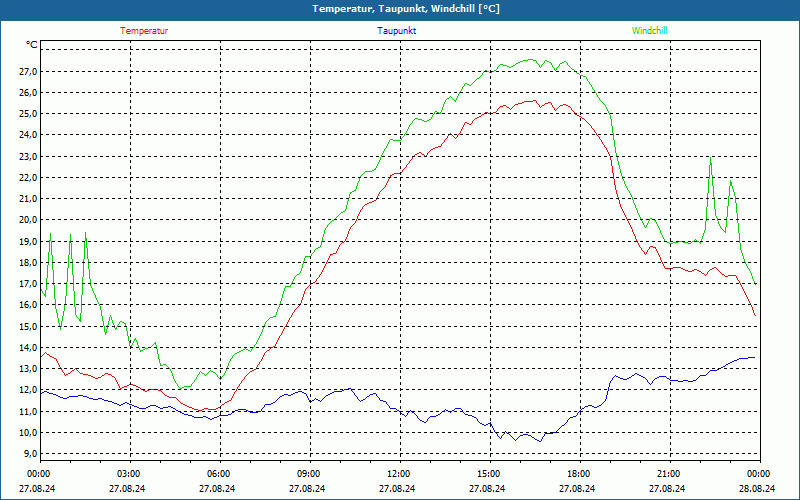The height and width of the screenshot is (500, 800).
Task: Click the '22,0' y-axis value
Action: (28, 178)
